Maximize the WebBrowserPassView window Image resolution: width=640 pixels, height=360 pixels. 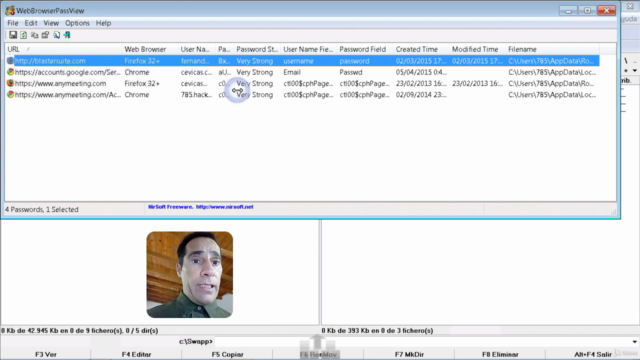[587, 11]
